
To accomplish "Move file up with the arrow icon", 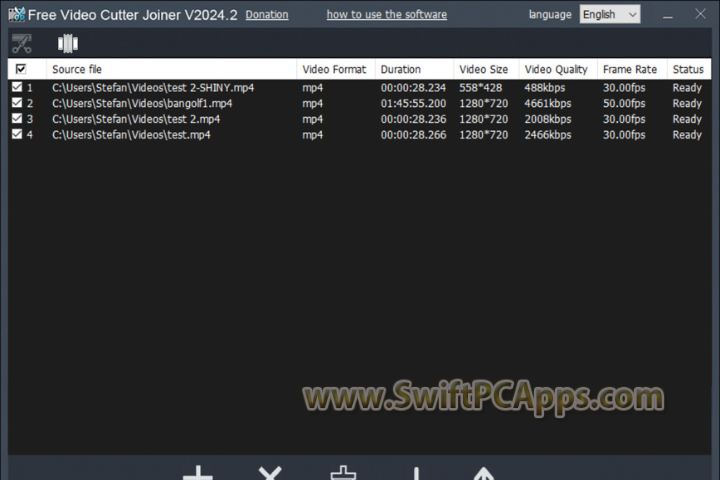I will [484, 474].
